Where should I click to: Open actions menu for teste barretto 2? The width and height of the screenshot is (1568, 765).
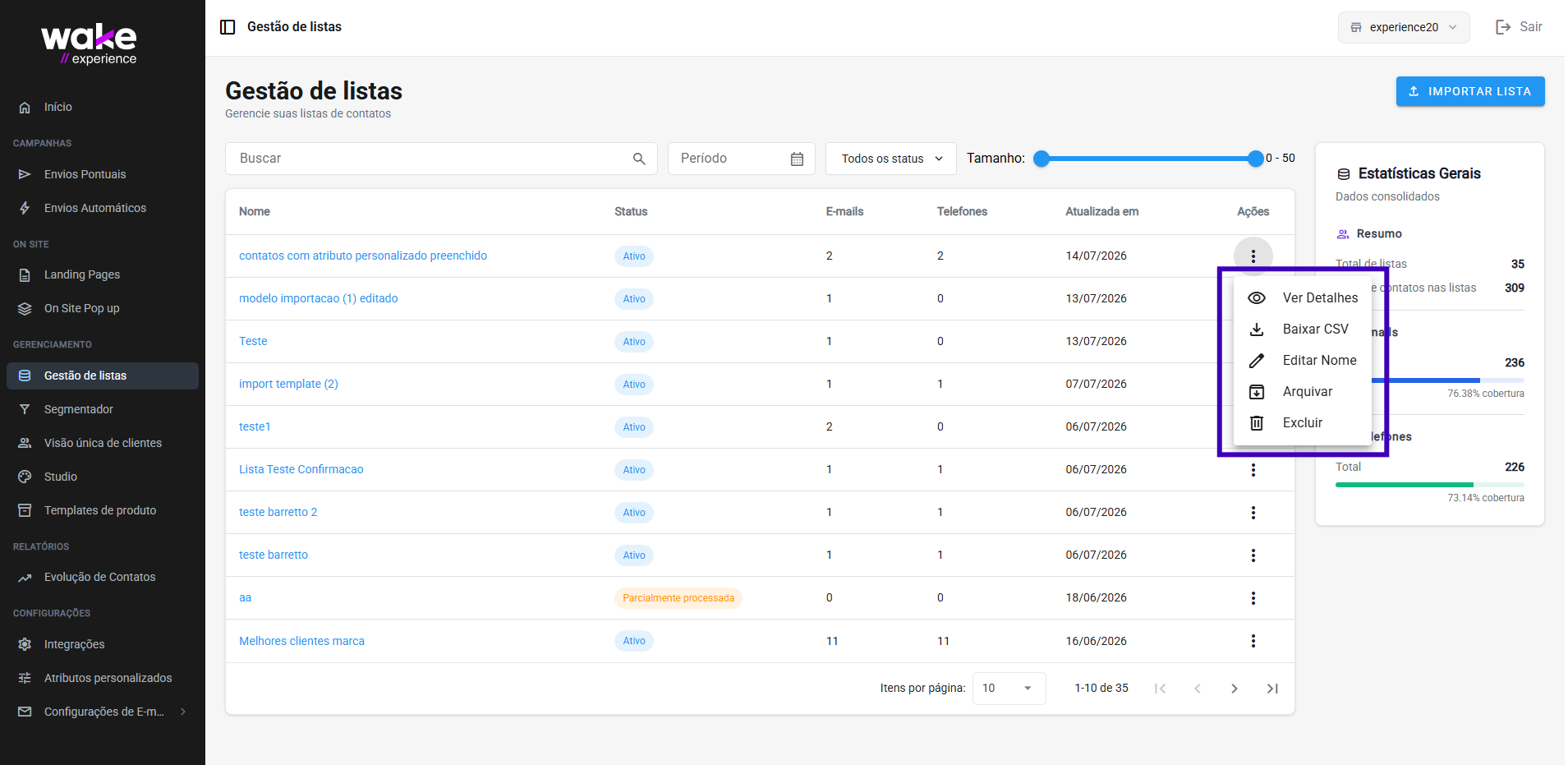[x=1253, y=513]
